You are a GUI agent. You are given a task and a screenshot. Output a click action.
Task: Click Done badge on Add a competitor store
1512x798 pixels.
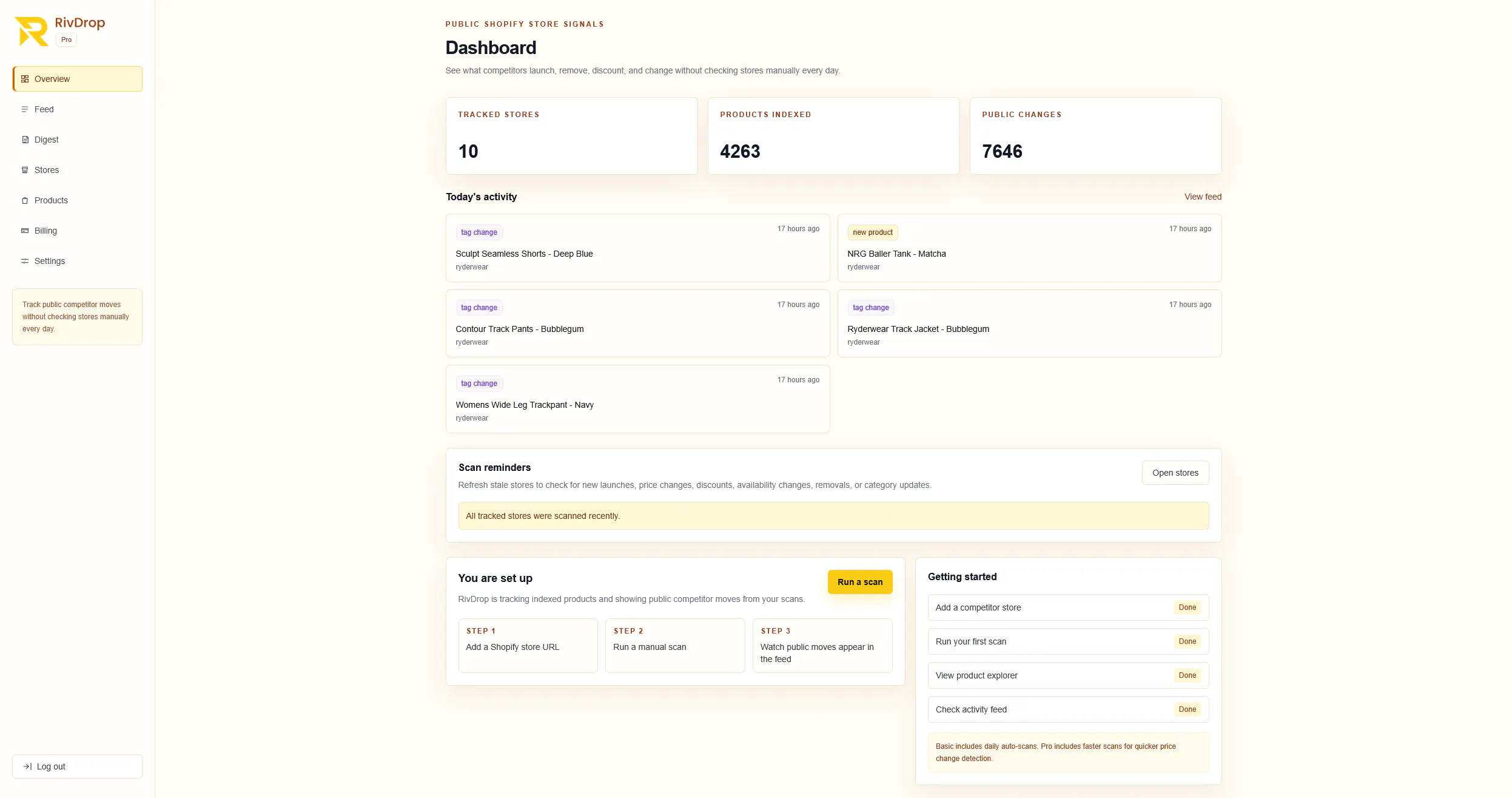tap(1188, 607)
